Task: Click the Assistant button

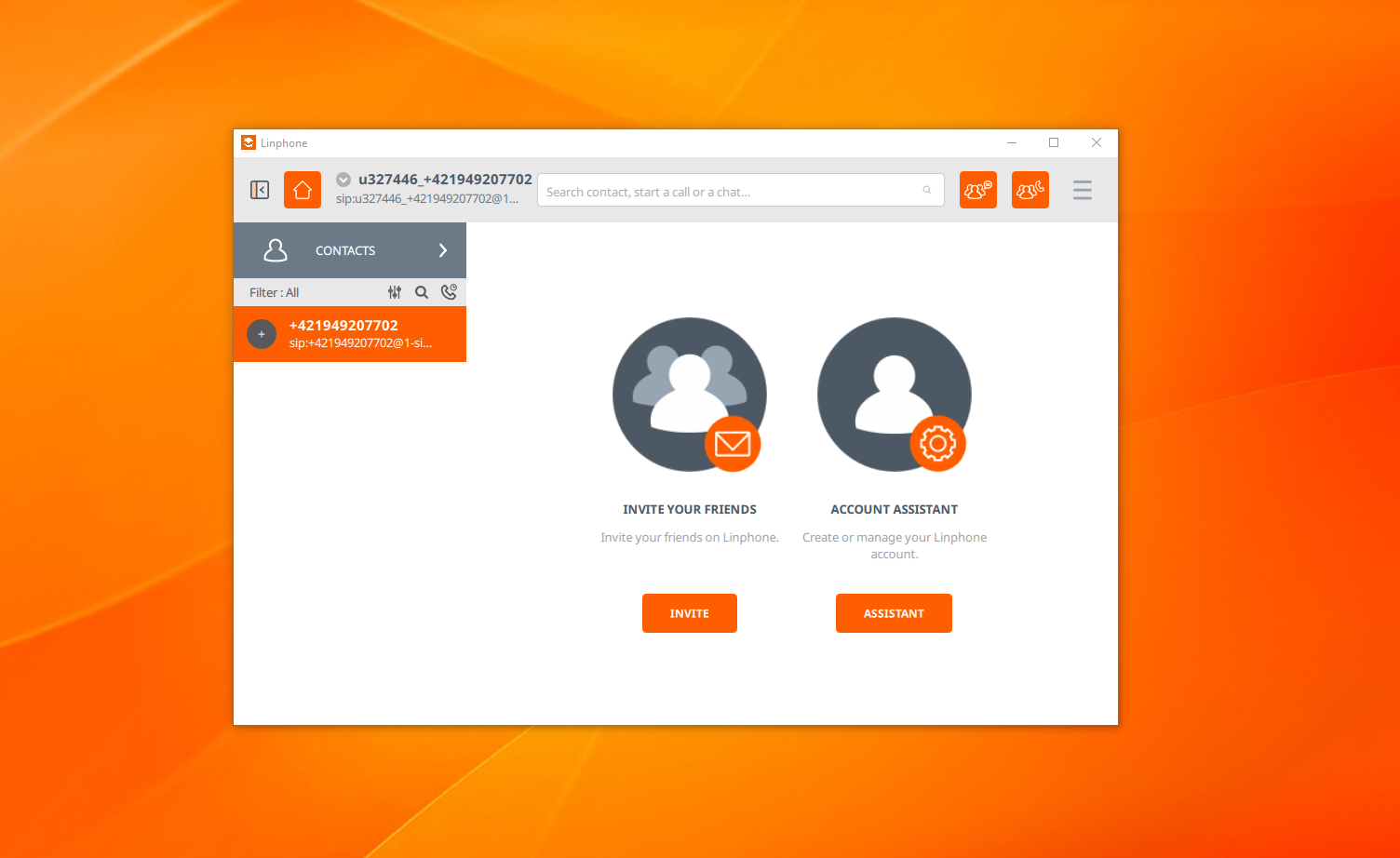Action: (894, 613)
